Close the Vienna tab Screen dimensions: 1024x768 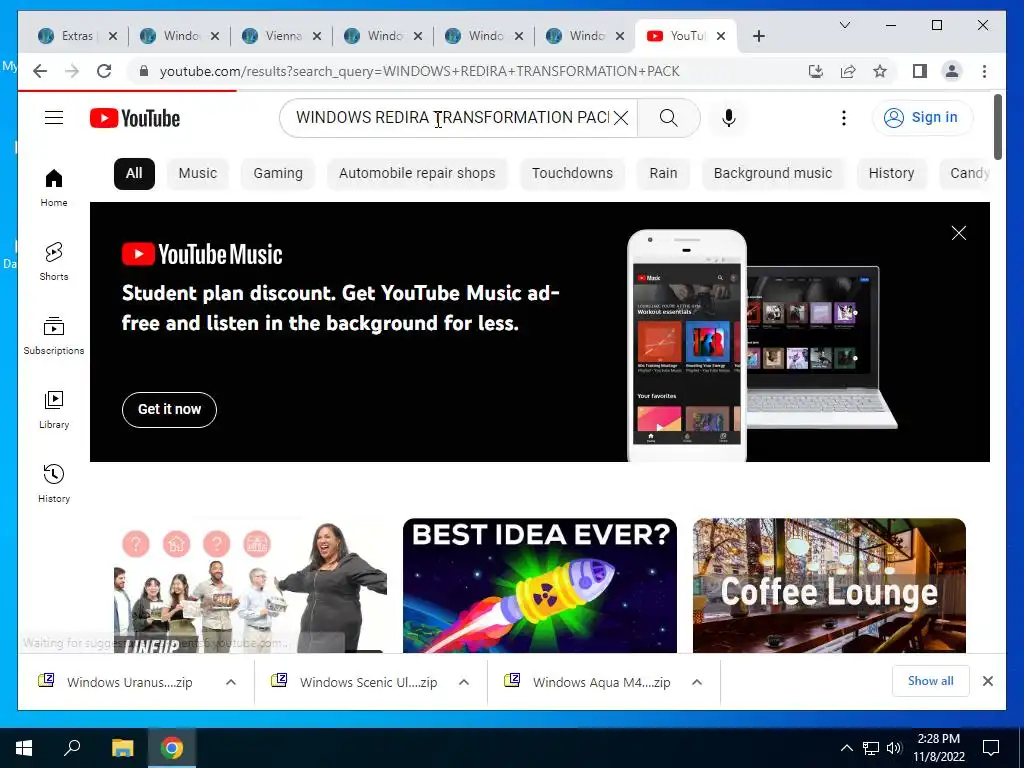(317, 36)
